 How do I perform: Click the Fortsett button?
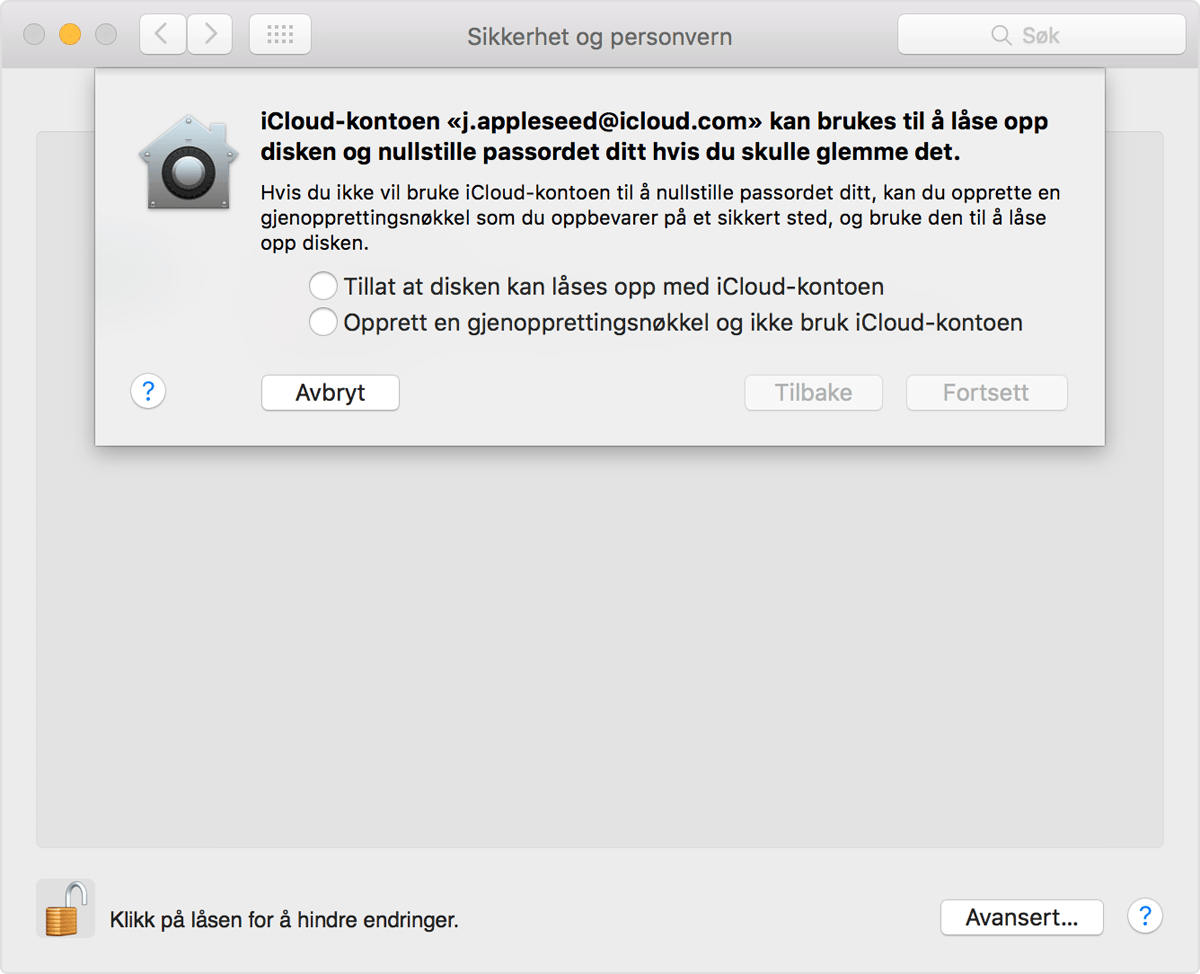[x=986, y=393]
